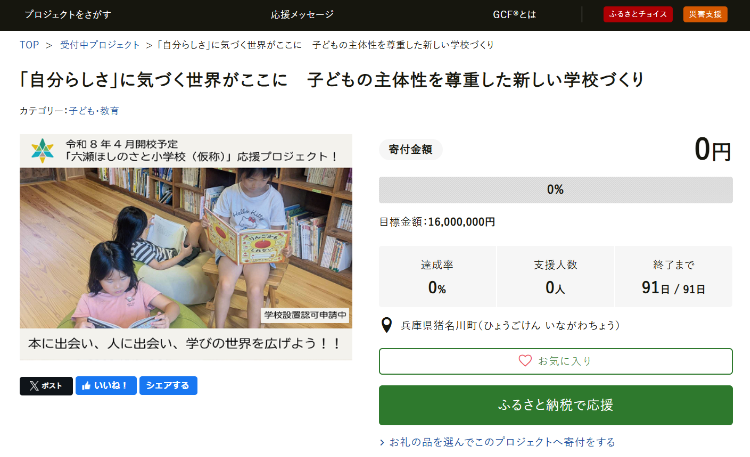The width and height of the screenshot is (750, 457).
Task: Click the red ふるさとチョイス button
Action: pyautogui.click(x=638, y=14)
